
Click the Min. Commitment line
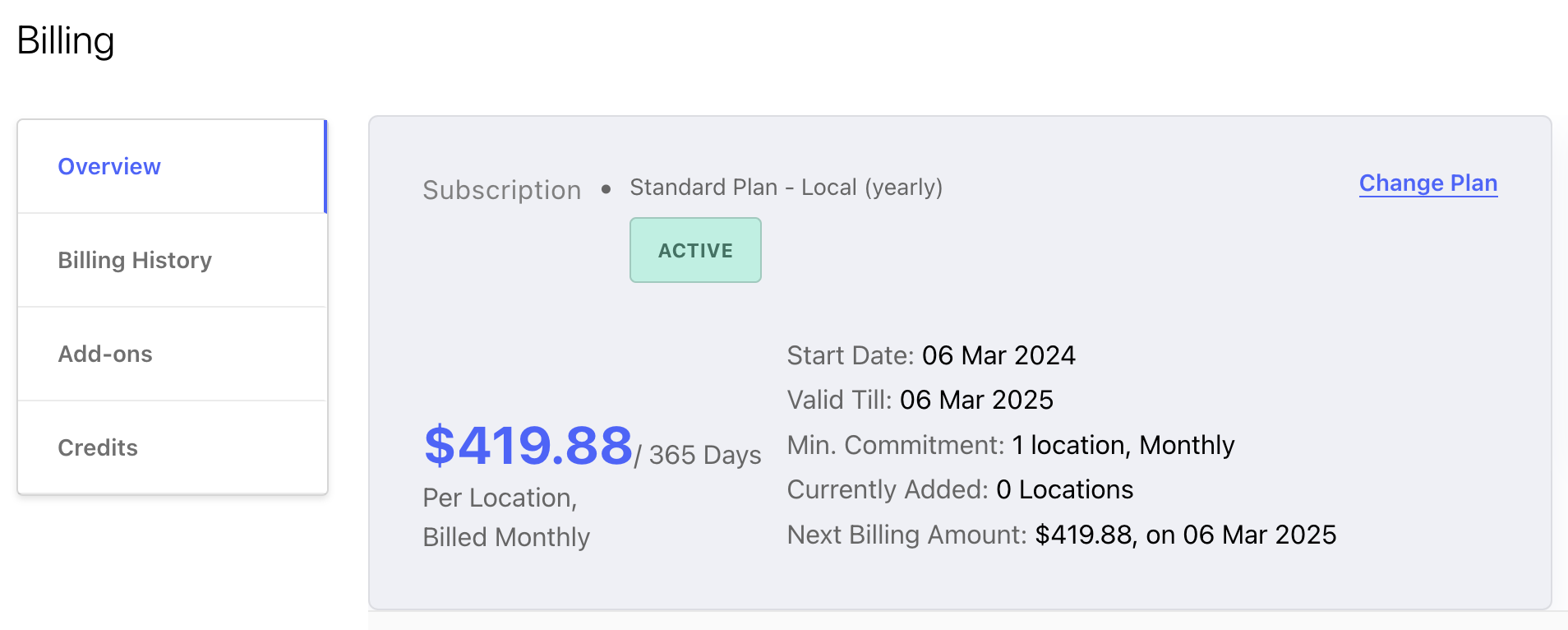[1011, 445]
